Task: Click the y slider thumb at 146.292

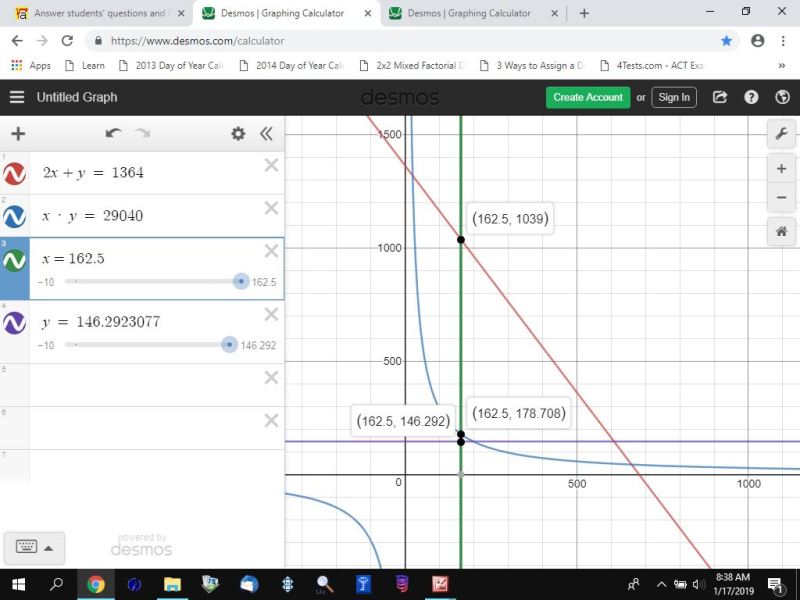Action: pyautogui.click(x=230, y=345)
